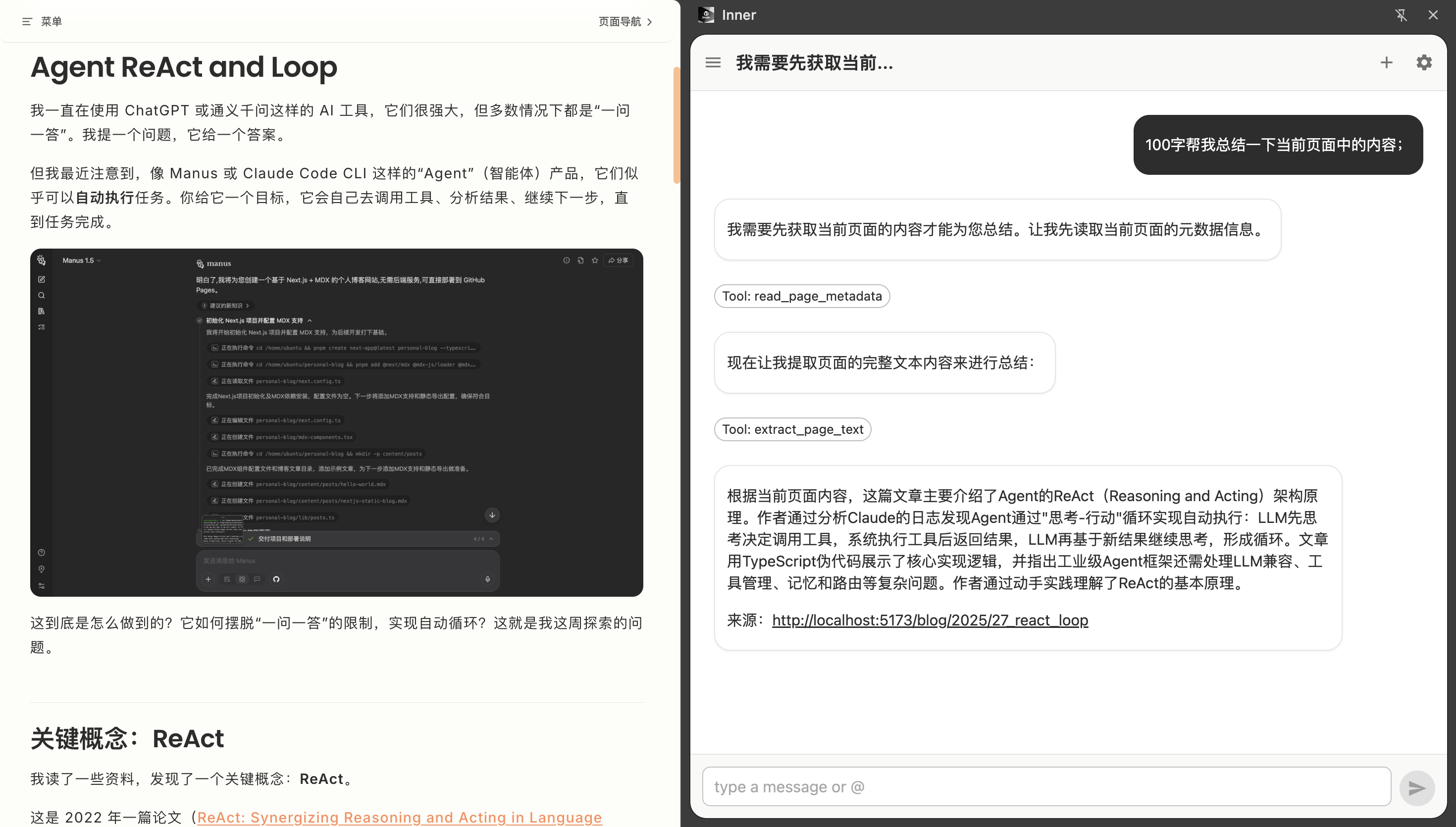Open the 菜单 menu on blog
The image size is (1456, 827).
[51, 22]
